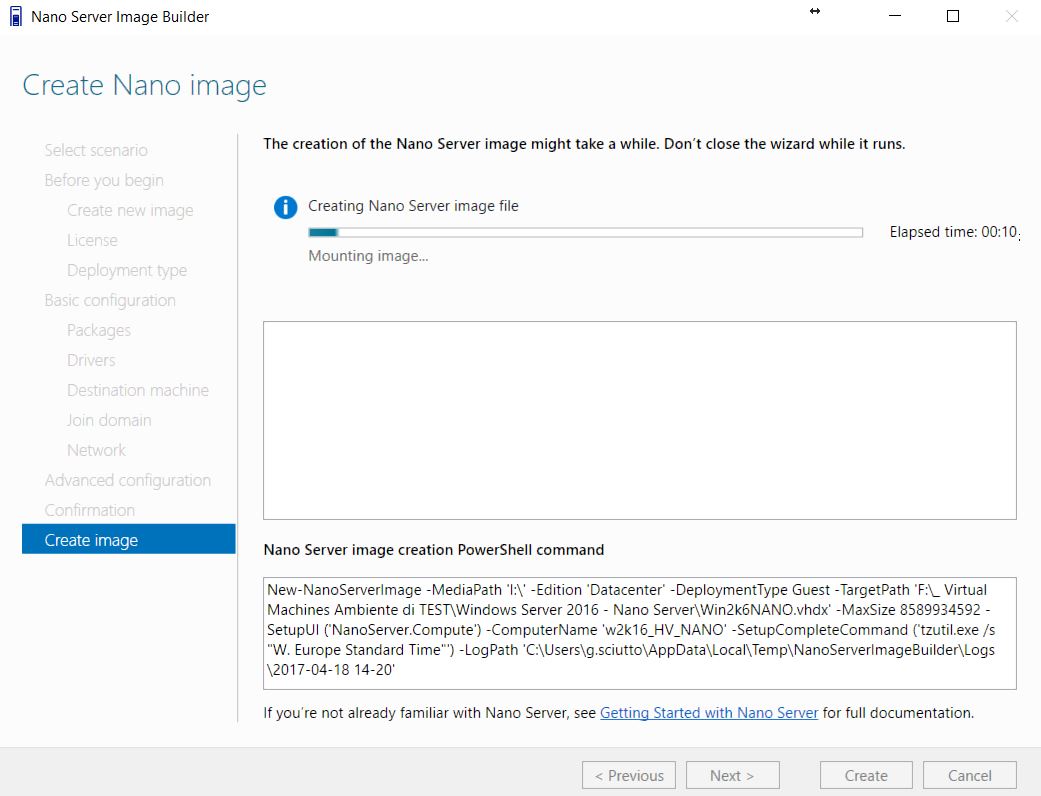
Task: Go to the Drivers step
Action: (92, 360)
